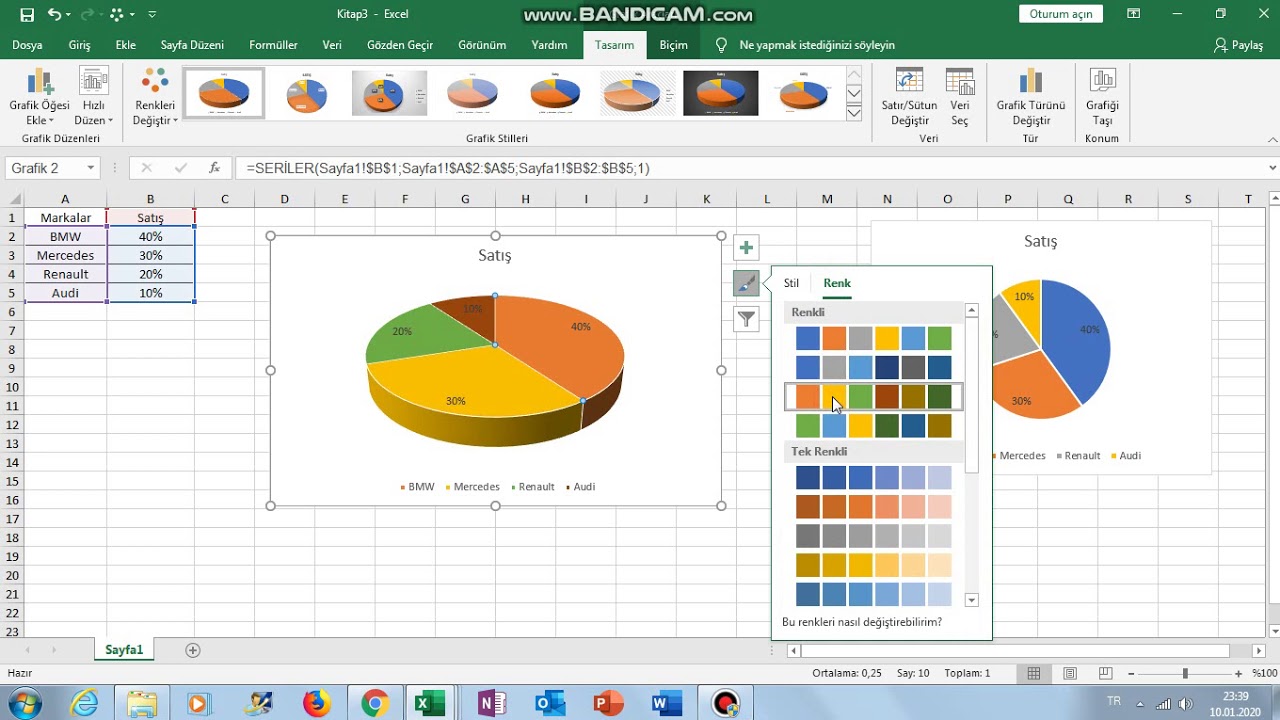1280x720 pixels.
Task: Open the Formüller ribbon tab
Action: click(273, 45)
